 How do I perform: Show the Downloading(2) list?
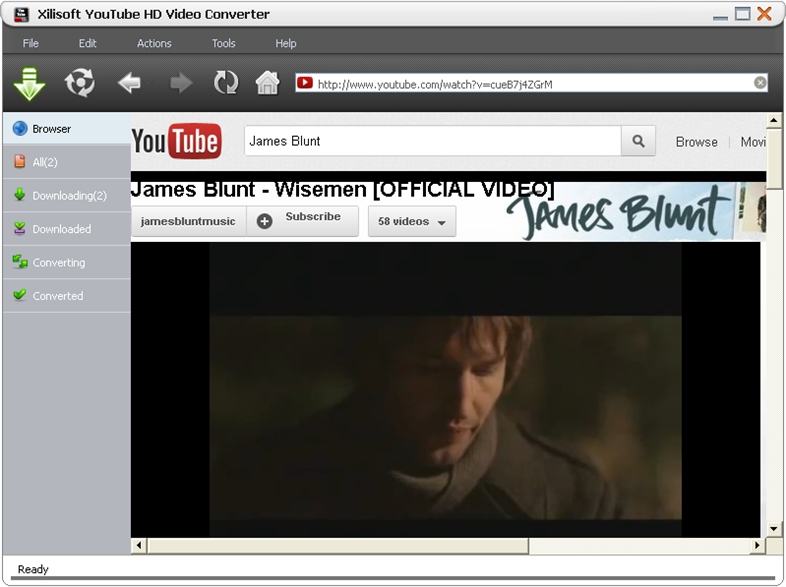coord(67,195)
